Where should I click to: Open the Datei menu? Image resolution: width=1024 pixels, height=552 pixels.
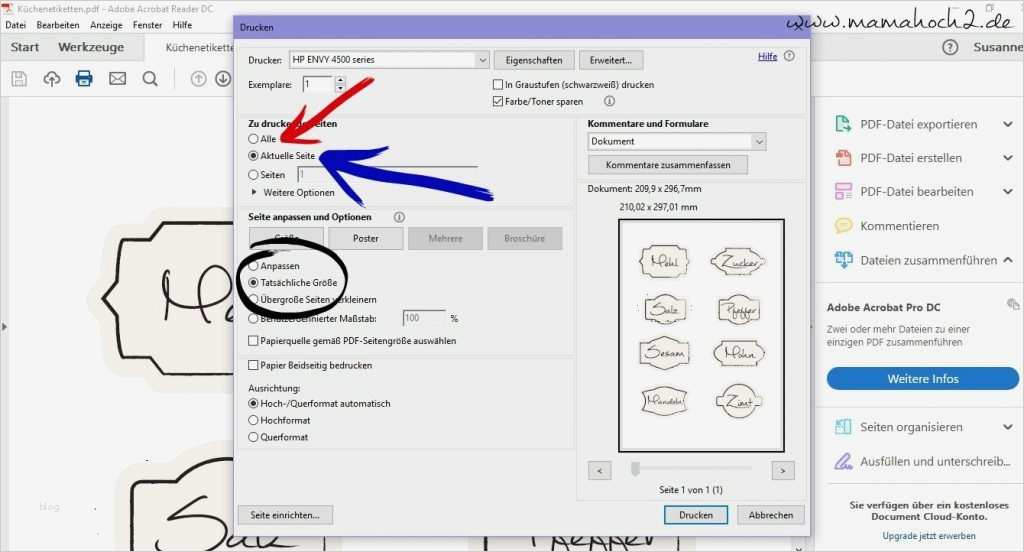click(16, 25)
